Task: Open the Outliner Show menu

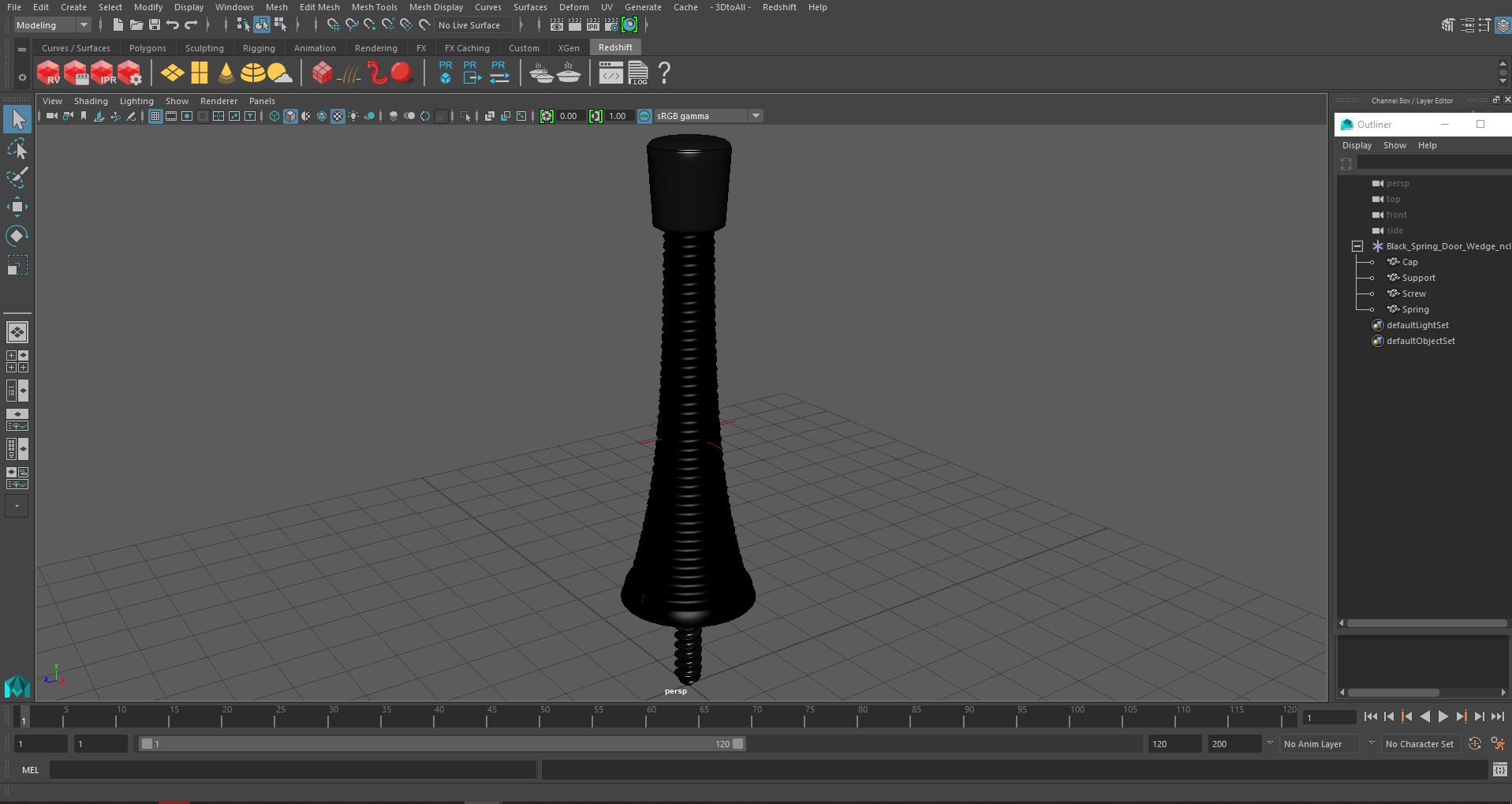Action: (x=1394, y=145)
